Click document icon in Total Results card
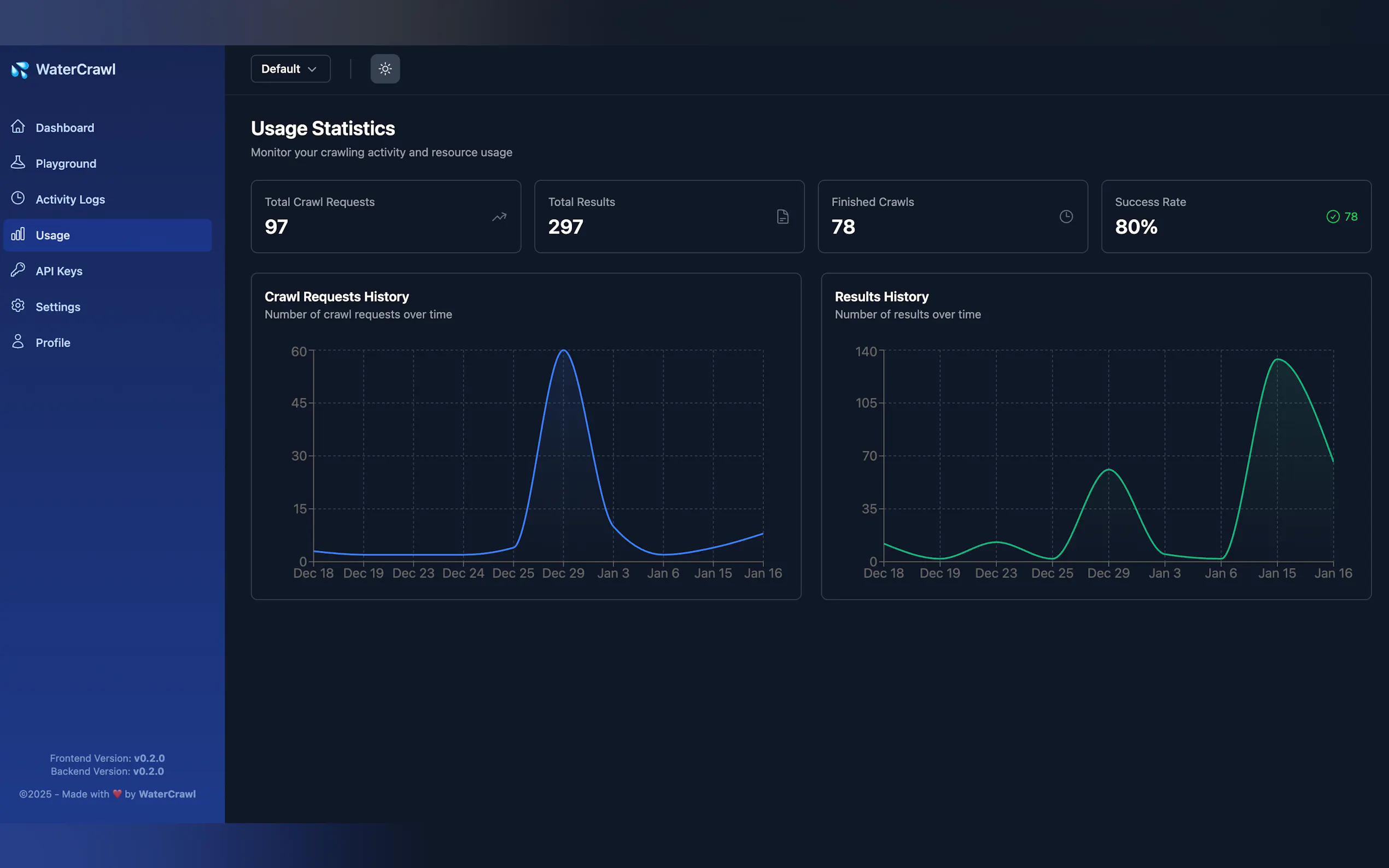This screenshot has width=1389, height=868. pyautogui.click(x=782, y=216)
